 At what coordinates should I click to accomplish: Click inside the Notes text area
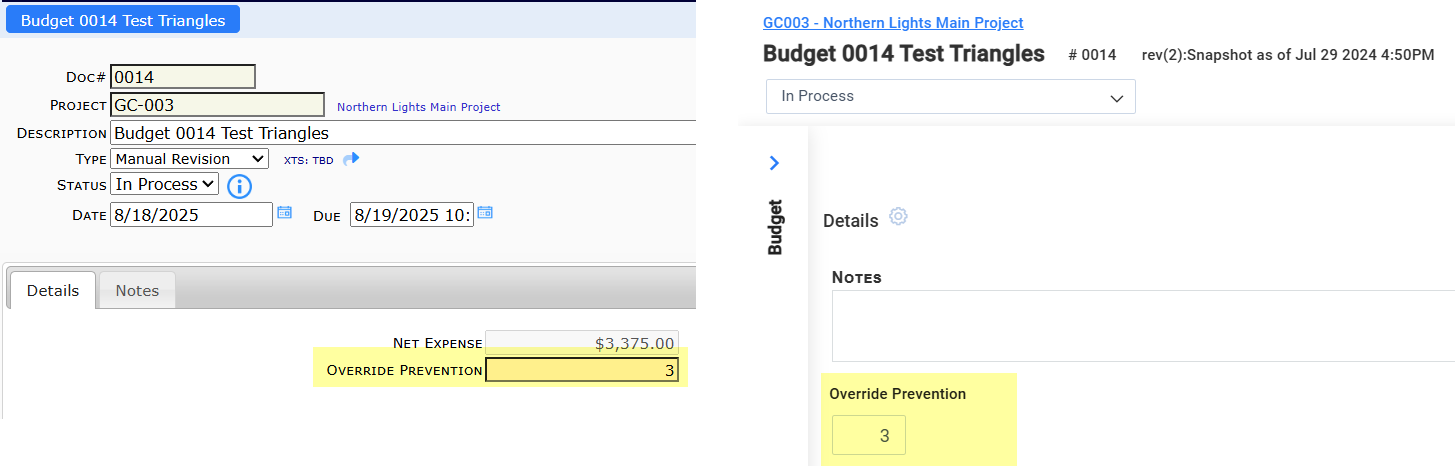pyautogui.click(x=1140, y=325)
